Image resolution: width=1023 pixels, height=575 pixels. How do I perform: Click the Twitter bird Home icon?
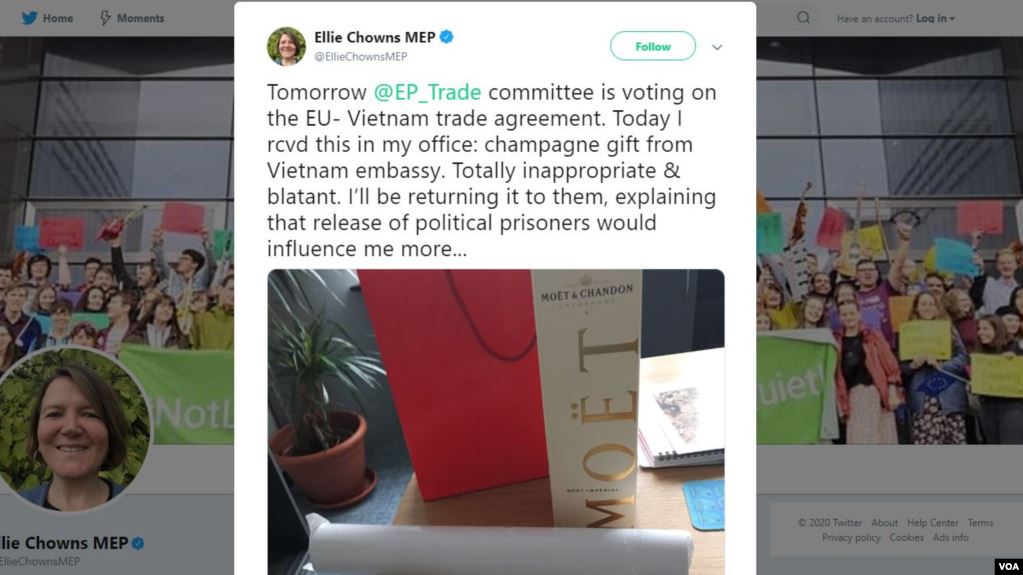point(29,18)
